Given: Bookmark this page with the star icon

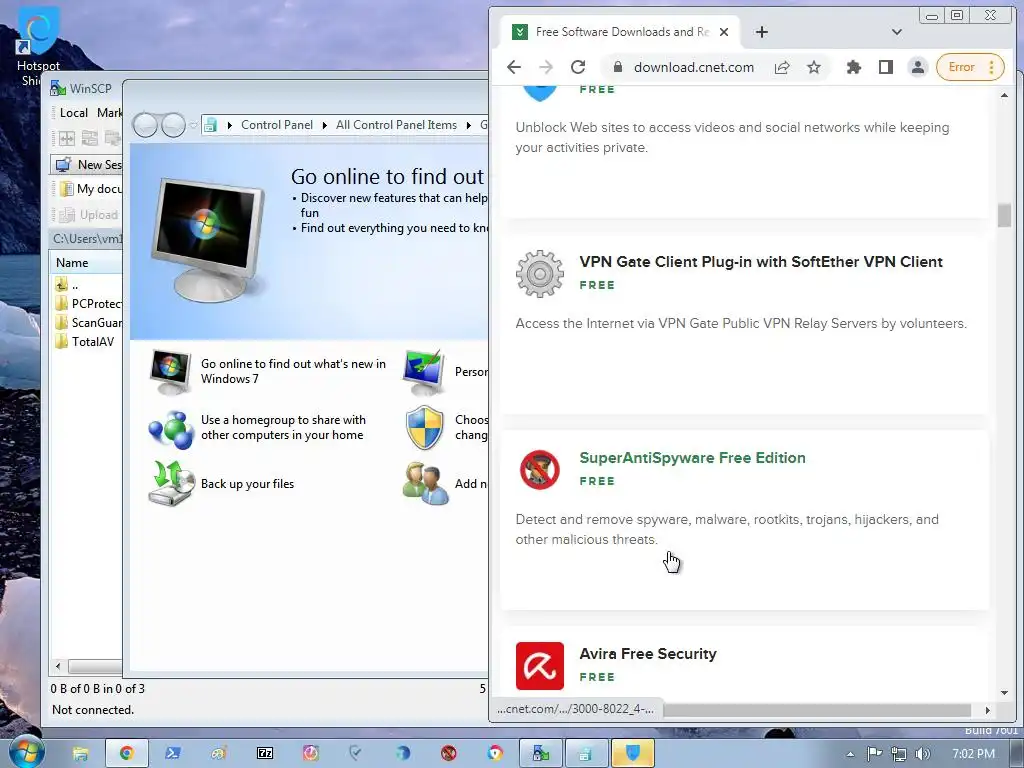Looking at the screenshot, I should point(814,67).
